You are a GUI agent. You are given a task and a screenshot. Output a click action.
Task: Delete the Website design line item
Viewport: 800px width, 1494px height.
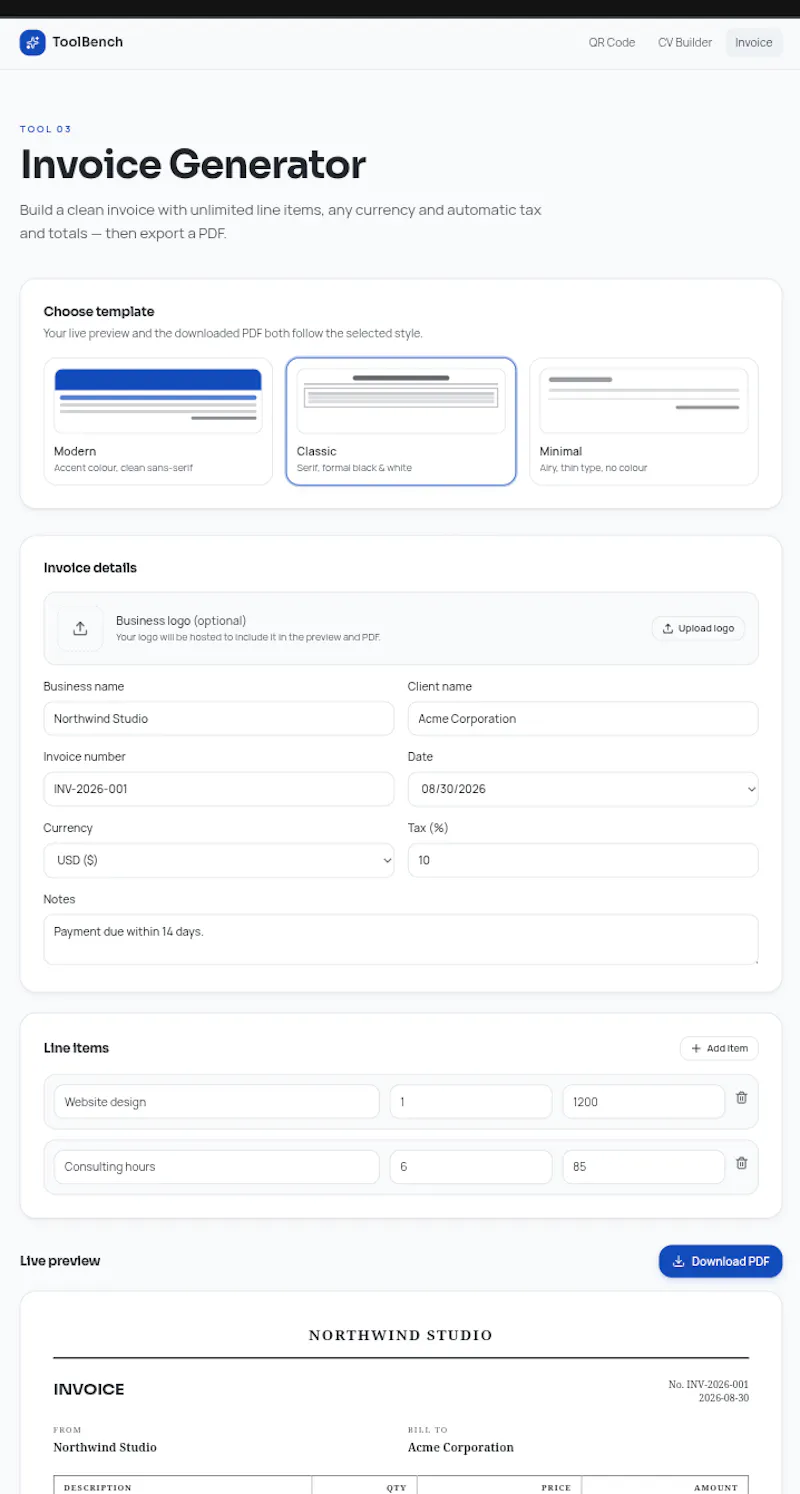coord(741,1097)
